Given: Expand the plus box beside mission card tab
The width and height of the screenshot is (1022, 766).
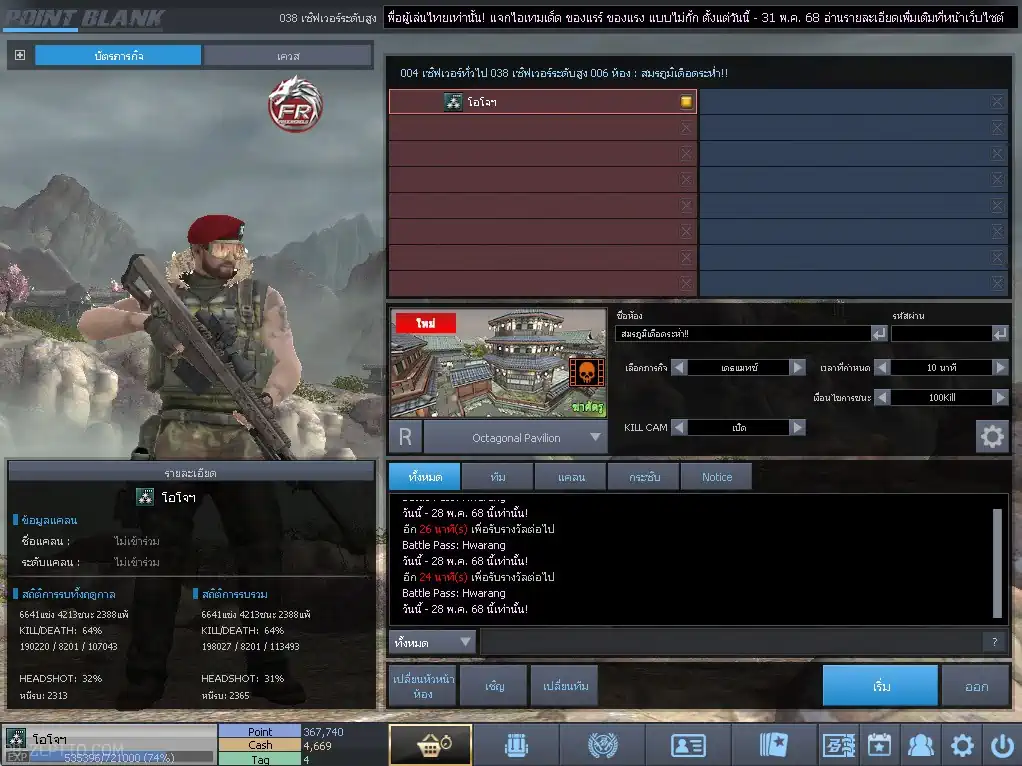Looking at the screenshot, I should point(20,55).
